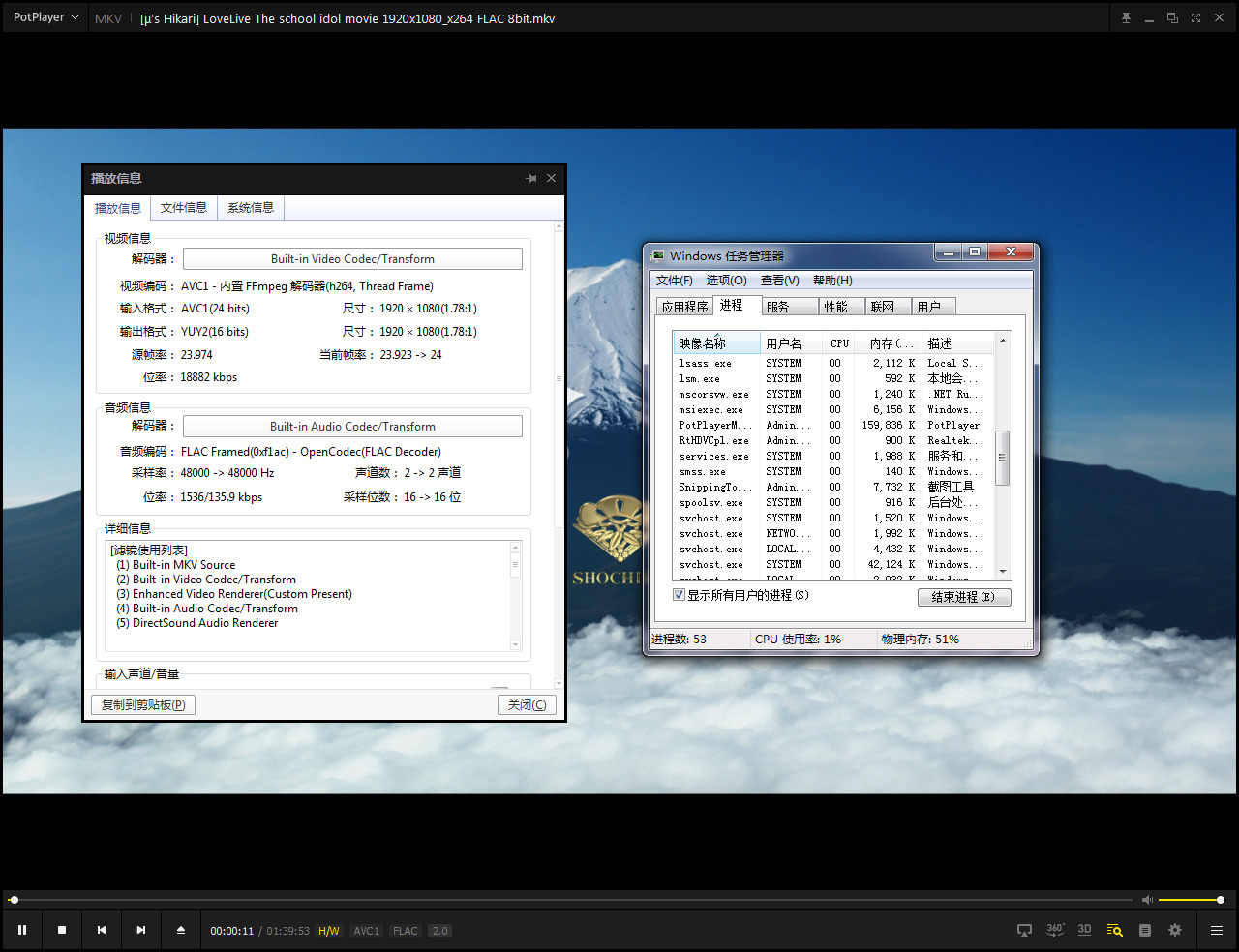Click the filter list box scroll-down arrow
This screenshot has height=952, width=1239.
(x=515, y=645)
